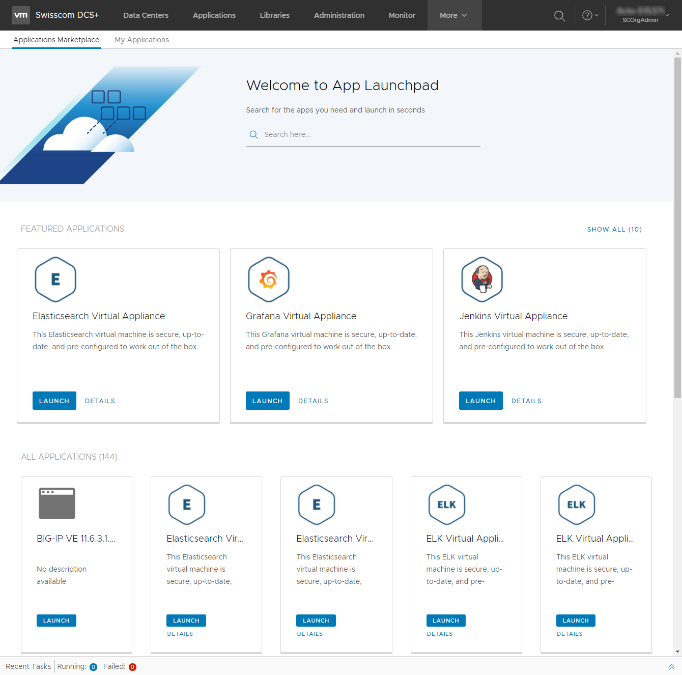Open the Monitor section

tap(401, 15)
